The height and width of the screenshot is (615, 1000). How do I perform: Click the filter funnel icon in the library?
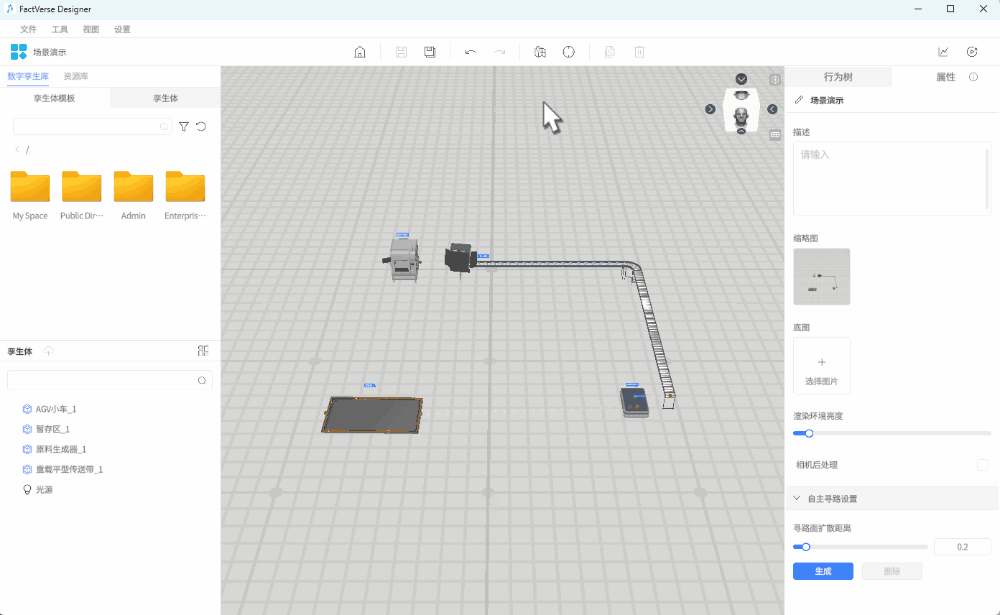pos(184,127)
